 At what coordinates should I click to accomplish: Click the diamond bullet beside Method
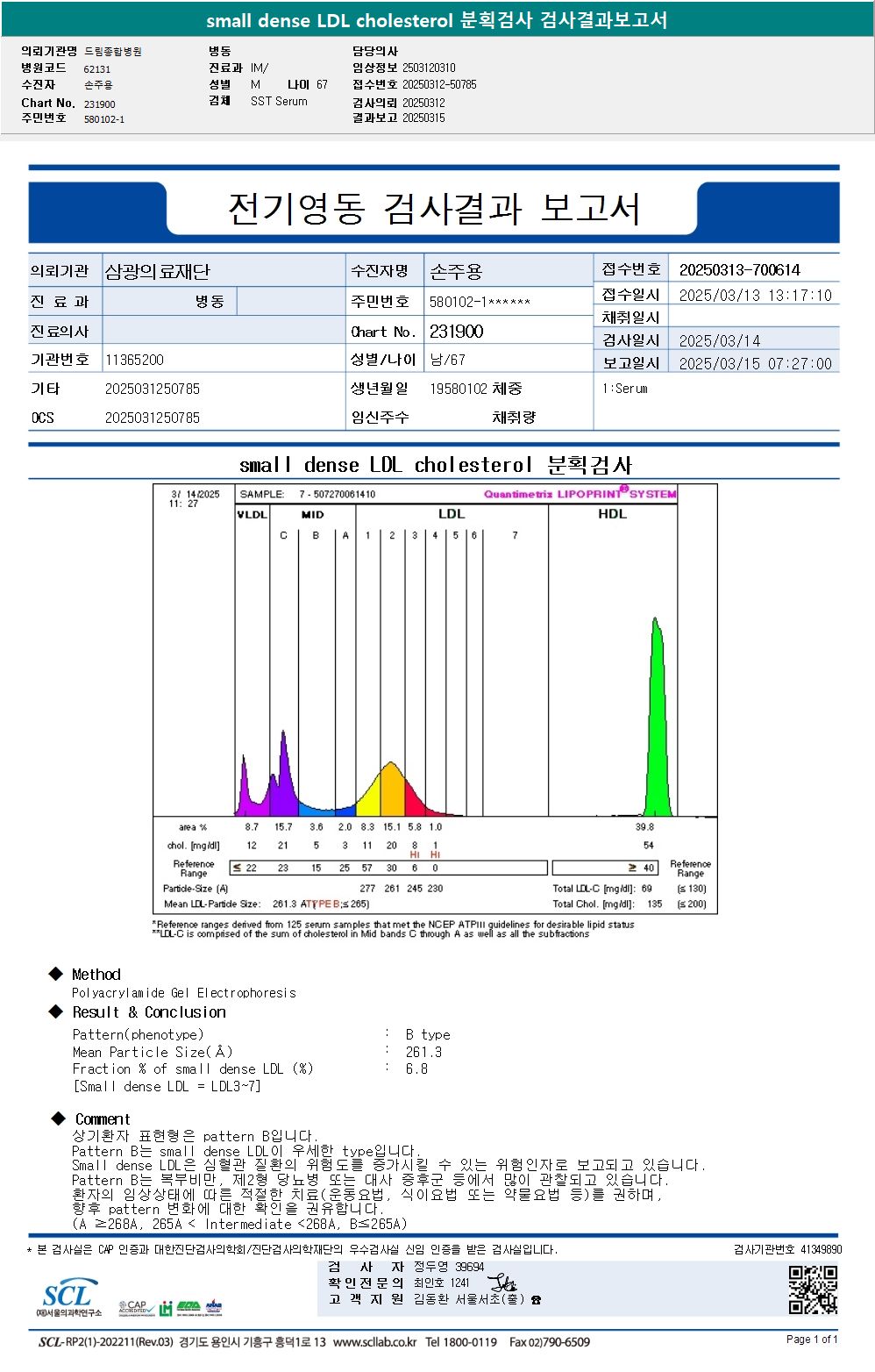[56, 974]
